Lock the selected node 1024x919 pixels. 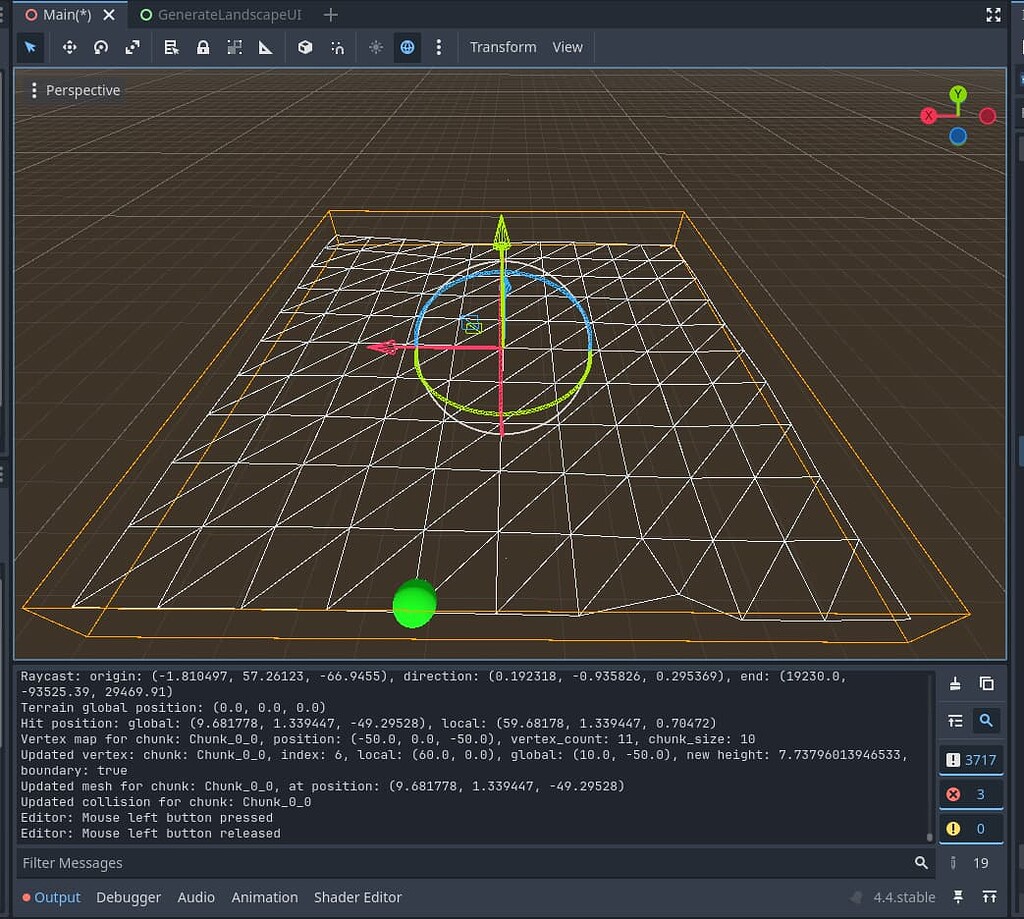point(202,47)
